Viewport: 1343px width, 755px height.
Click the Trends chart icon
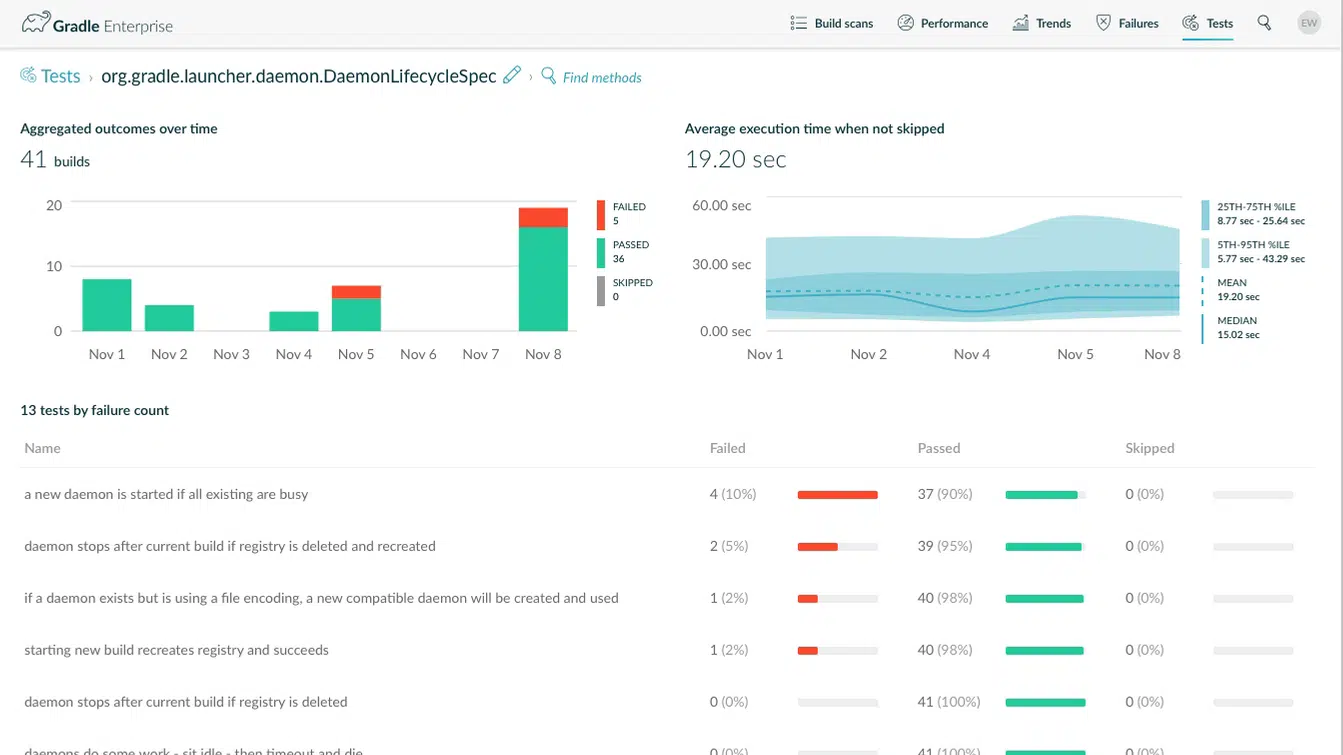click(x=1020, y=23)
